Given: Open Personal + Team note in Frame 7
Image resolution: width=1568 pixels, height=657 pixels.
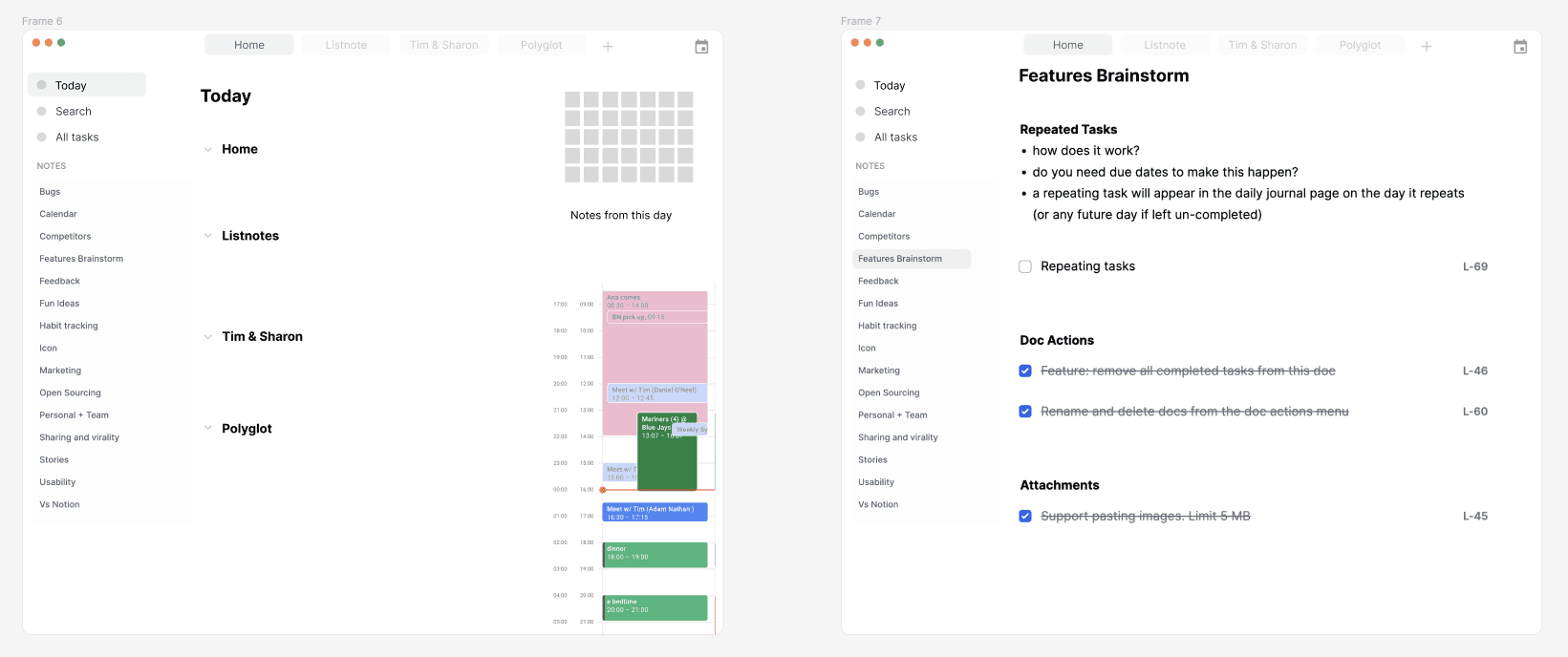Looking at the screenshot, I should click(x=892, y=415).
